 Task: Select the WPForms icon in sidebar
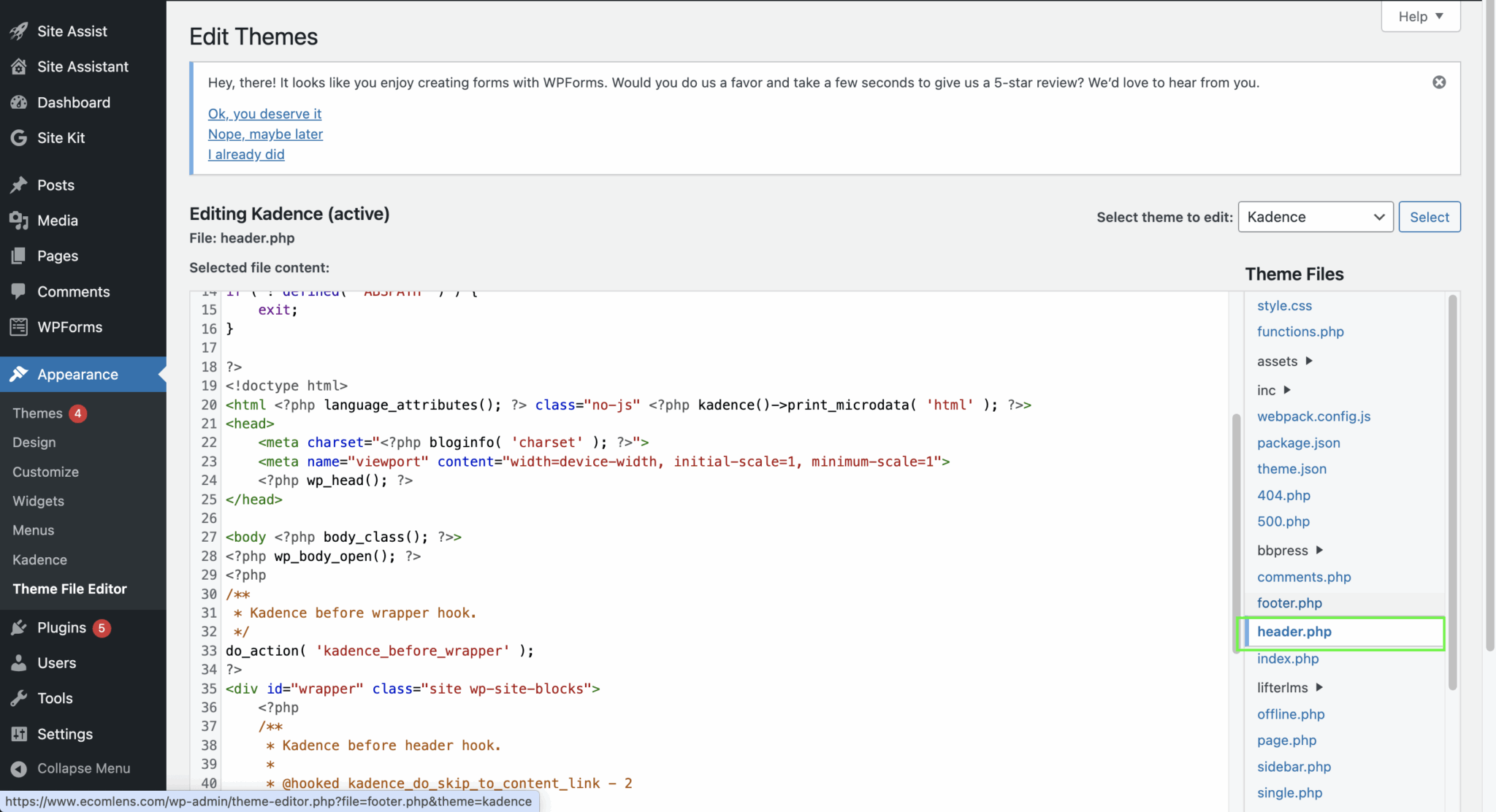coord(19,326)
